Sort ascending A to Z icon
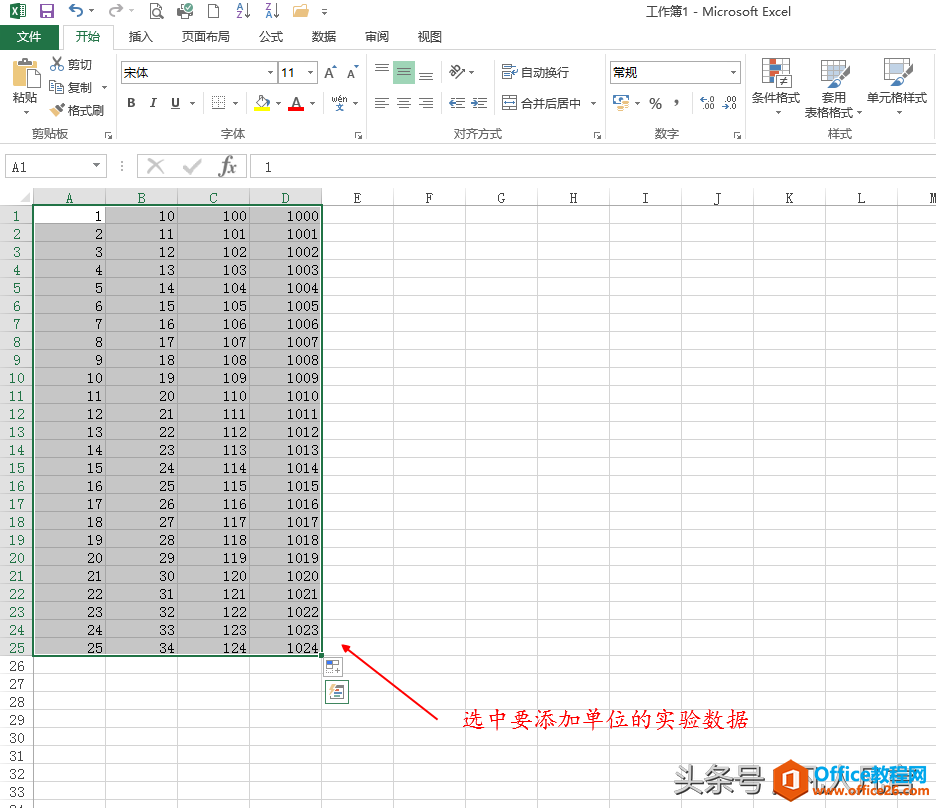 (243, 10)
